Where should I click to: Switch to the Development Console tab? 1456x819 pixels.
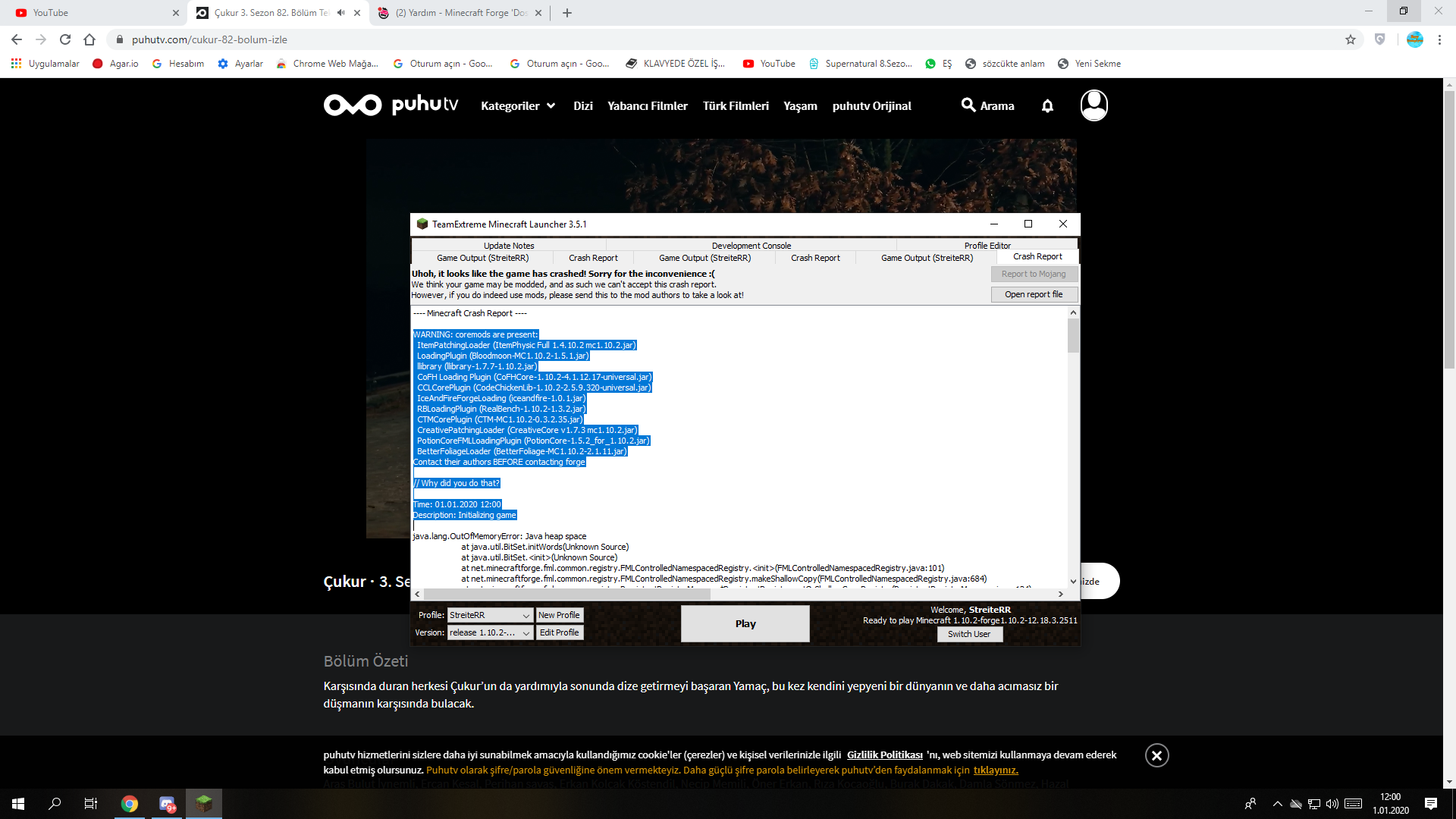pos(751,246)
